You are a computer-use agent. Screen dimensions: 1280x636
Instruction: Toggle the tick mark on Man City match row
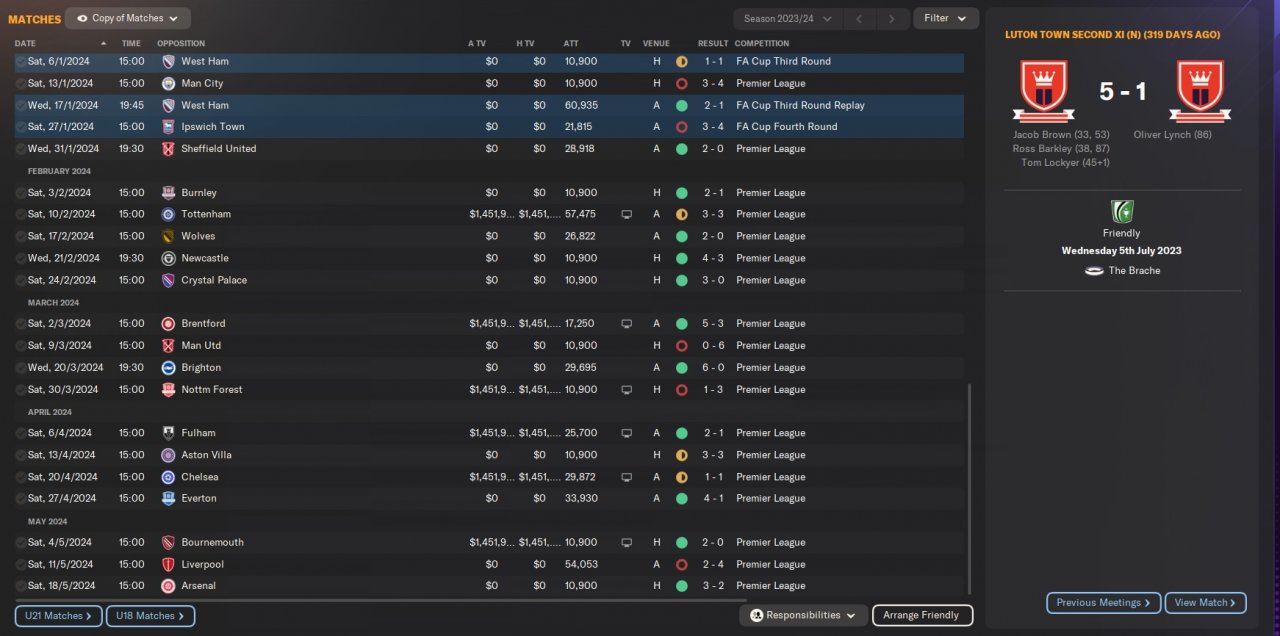20,83
